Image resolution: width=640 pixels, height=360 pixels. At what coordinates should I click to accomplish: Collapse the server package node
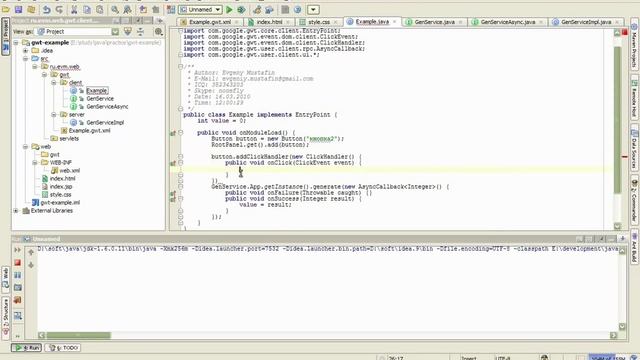point(54,115)
